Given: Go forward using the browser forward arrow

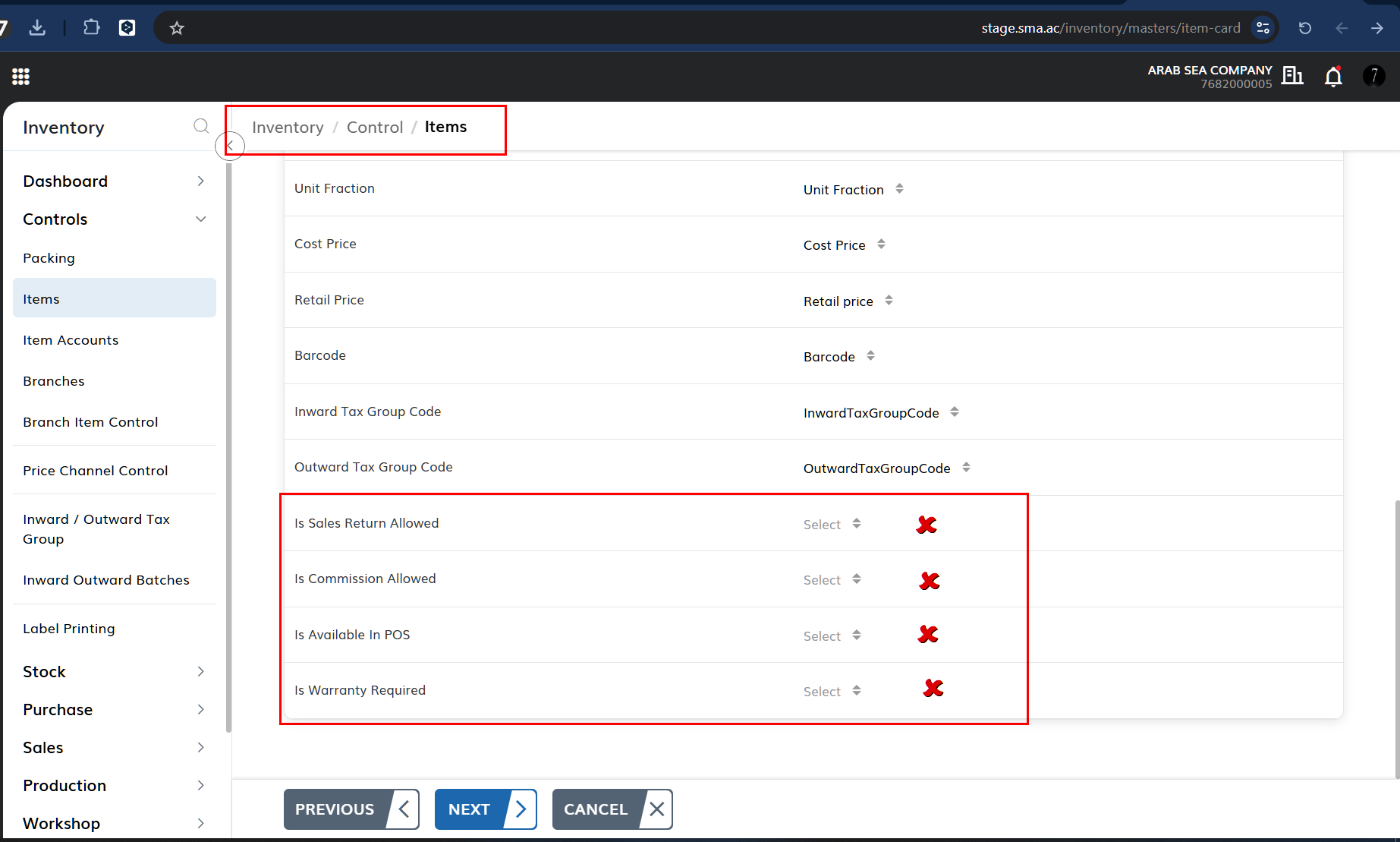Looking at the screenshot, I should pyautogui.click(x=1377, y=28).
